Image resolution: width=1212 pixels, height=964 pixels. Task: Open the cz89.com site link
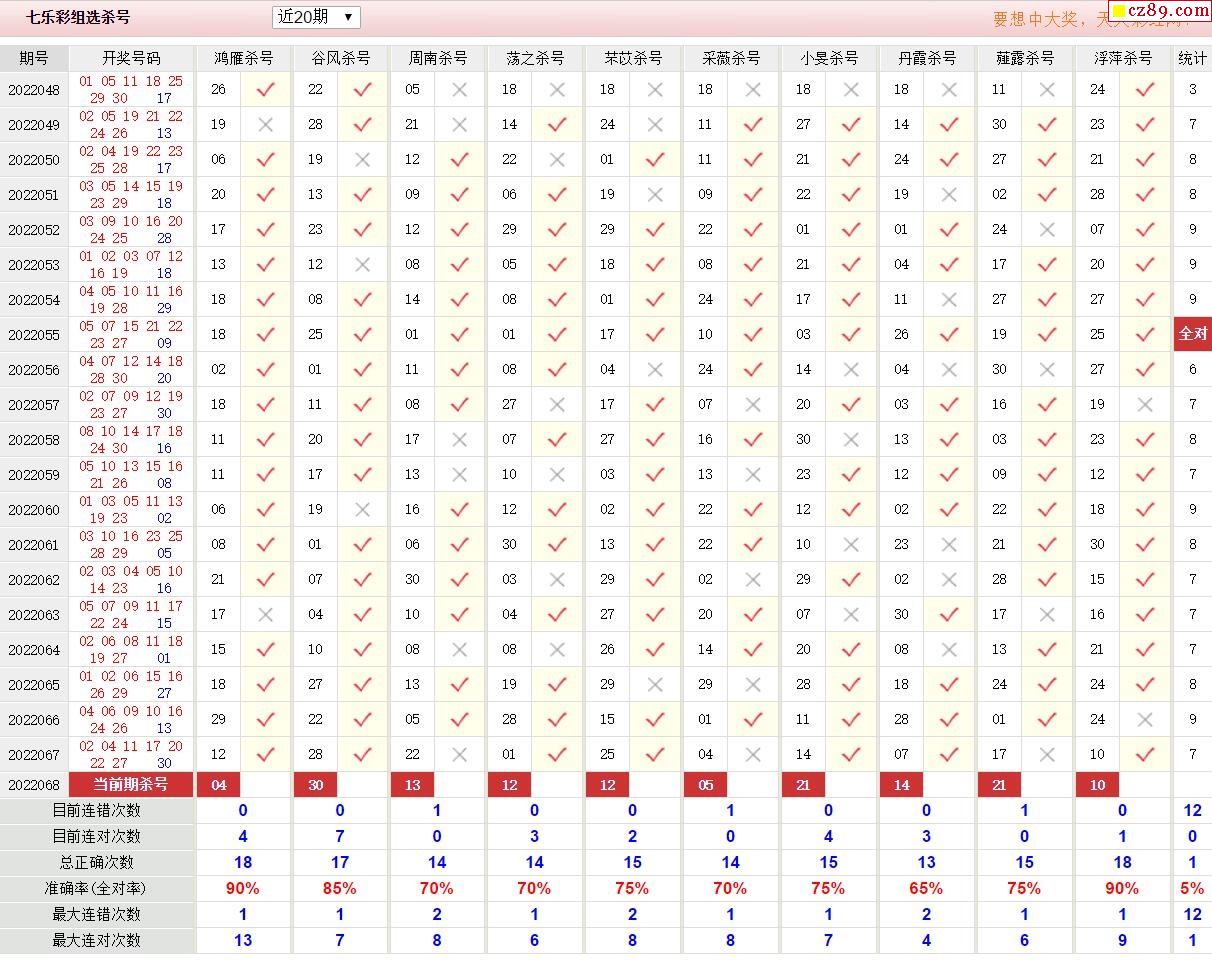tap(1160, 11)
